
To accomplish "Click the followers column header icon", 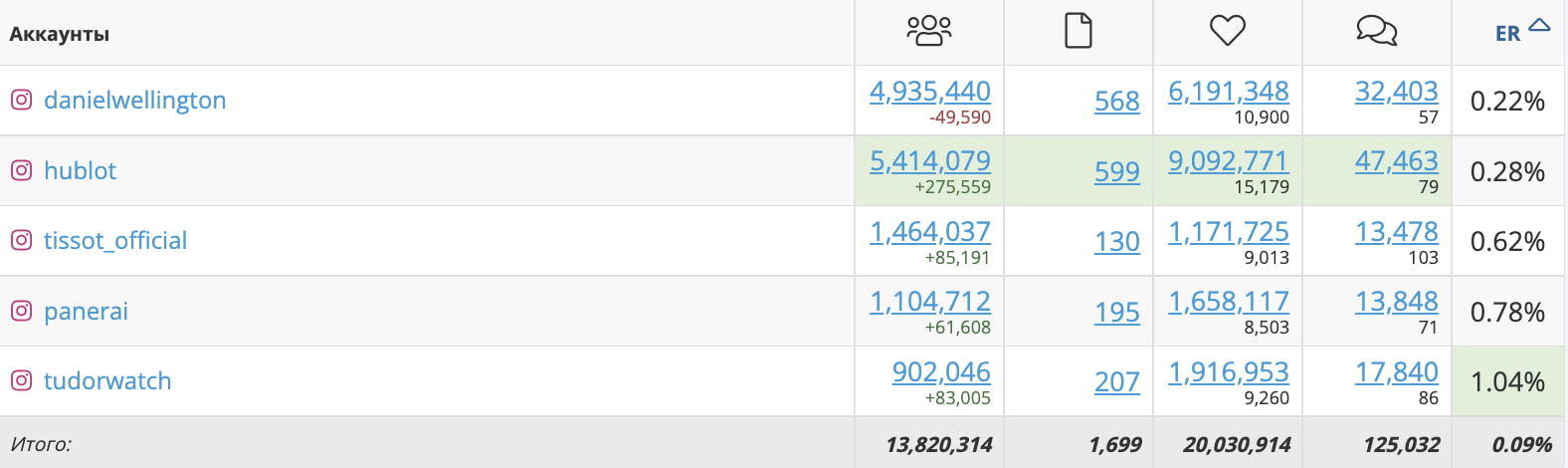I will point(928,31).
